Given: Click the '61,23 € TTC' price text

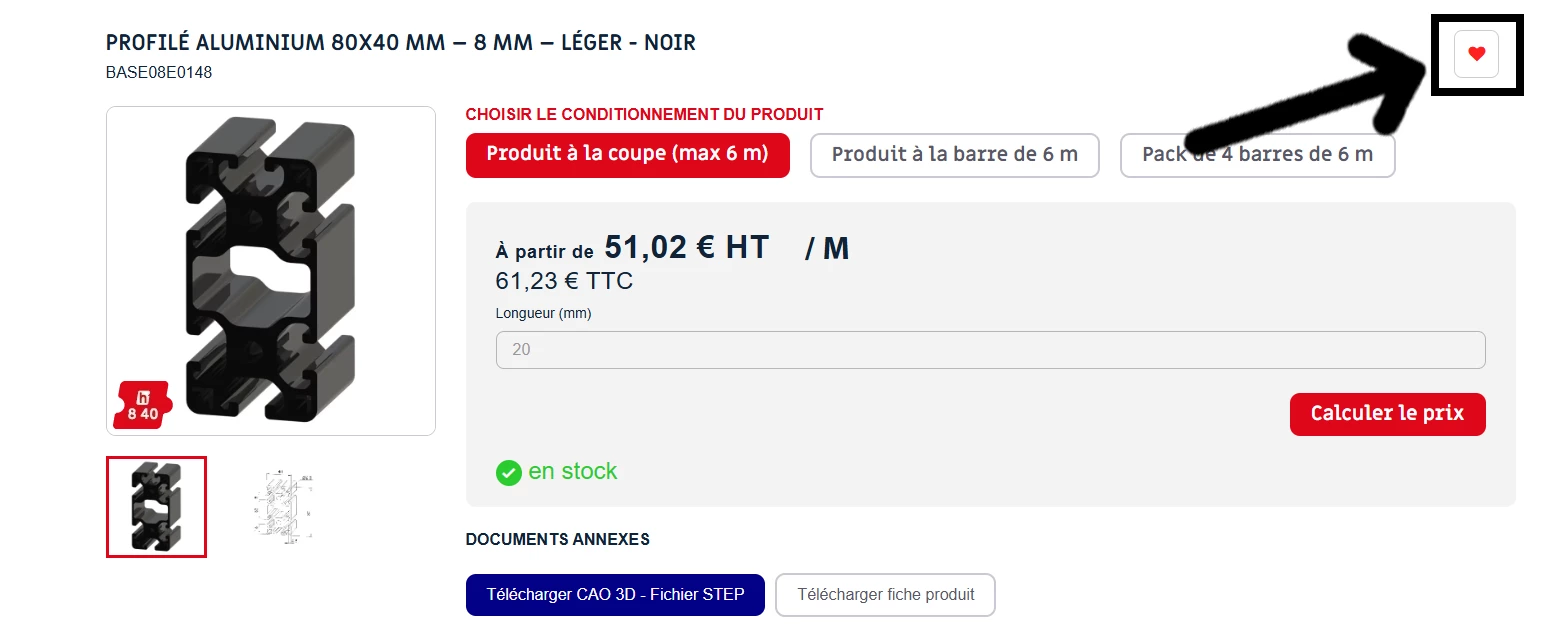Looking at the screenshot, I should click(564, 281).
